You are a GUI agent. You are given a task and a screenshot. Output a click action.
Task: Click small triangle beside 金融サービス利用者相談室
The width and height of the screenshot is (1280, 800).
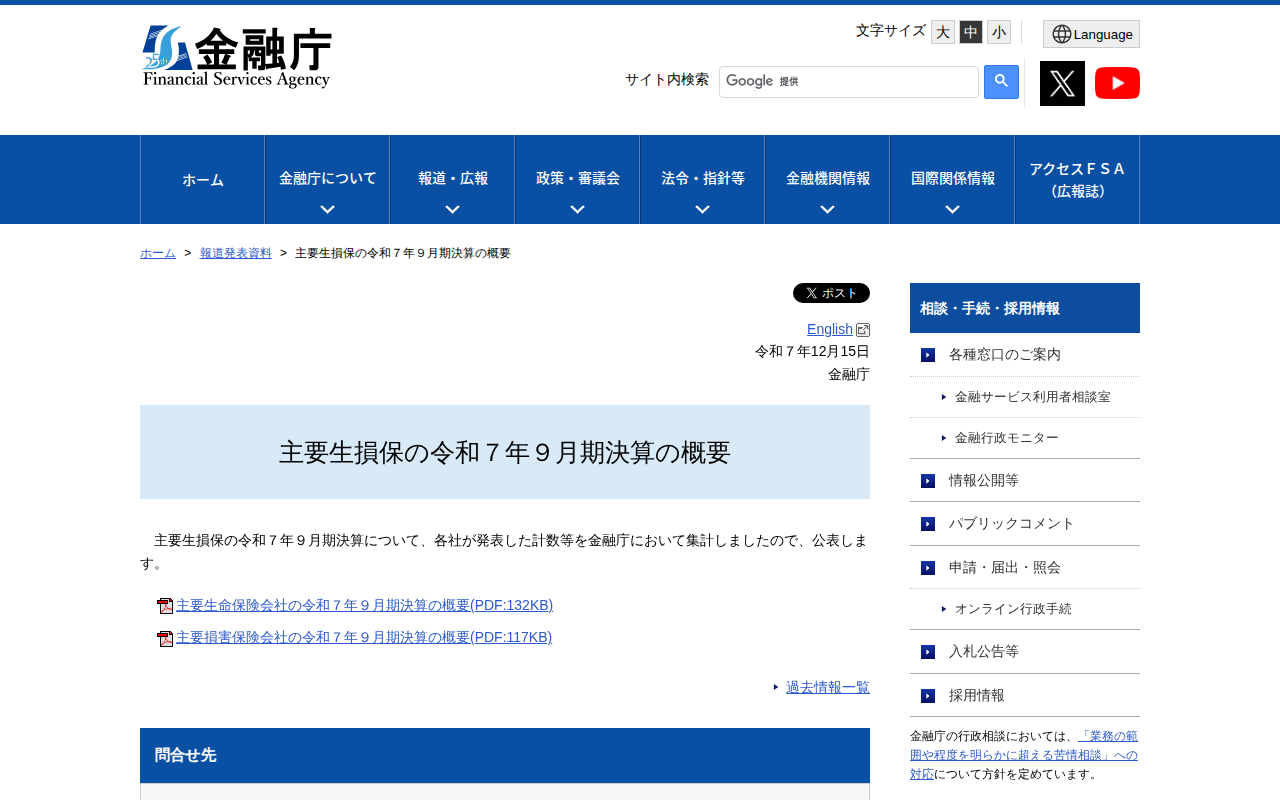pos(944,397)
